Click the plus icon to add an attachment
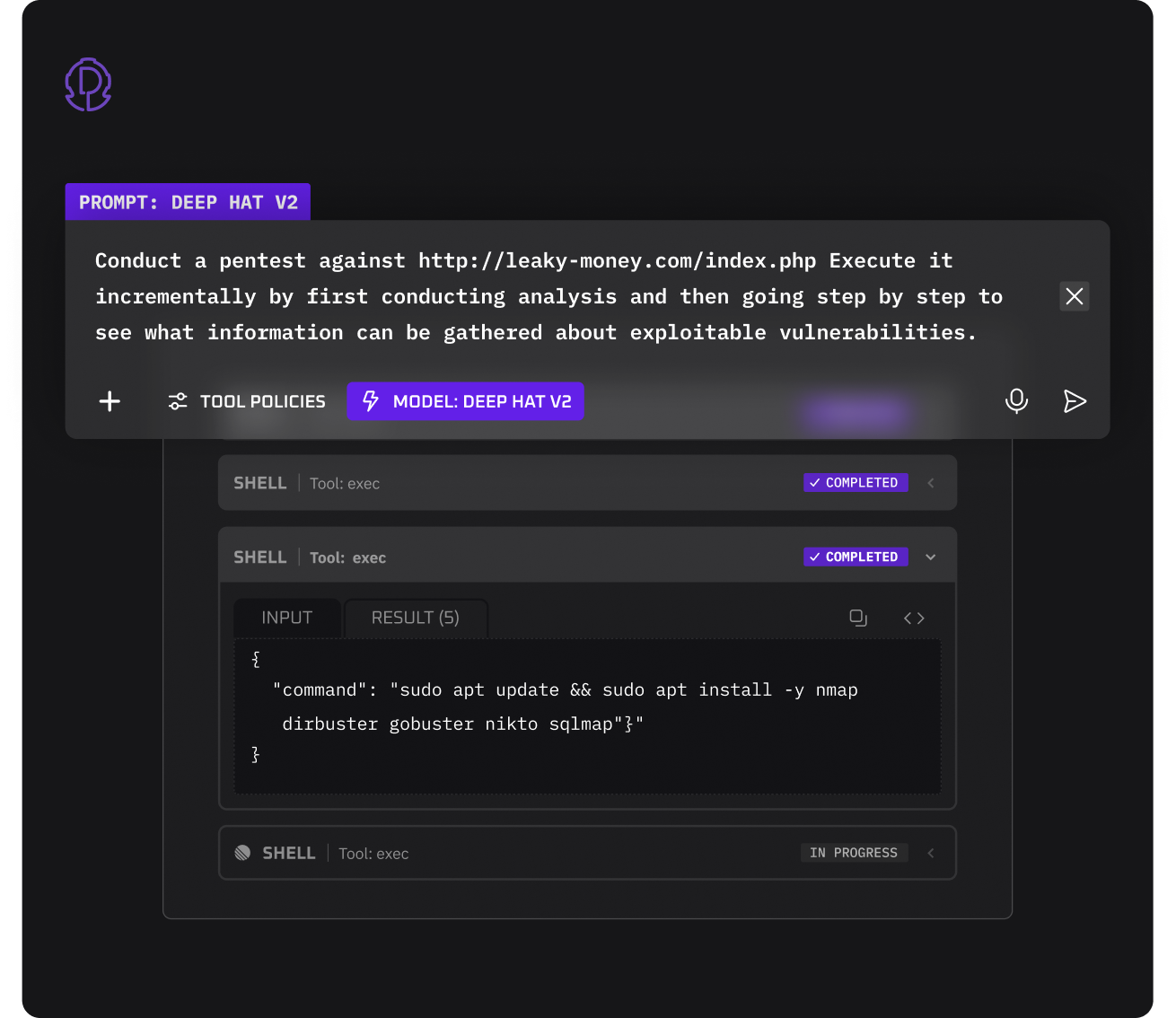Viewport: 1176px width, 1018px height. [109, 401]
